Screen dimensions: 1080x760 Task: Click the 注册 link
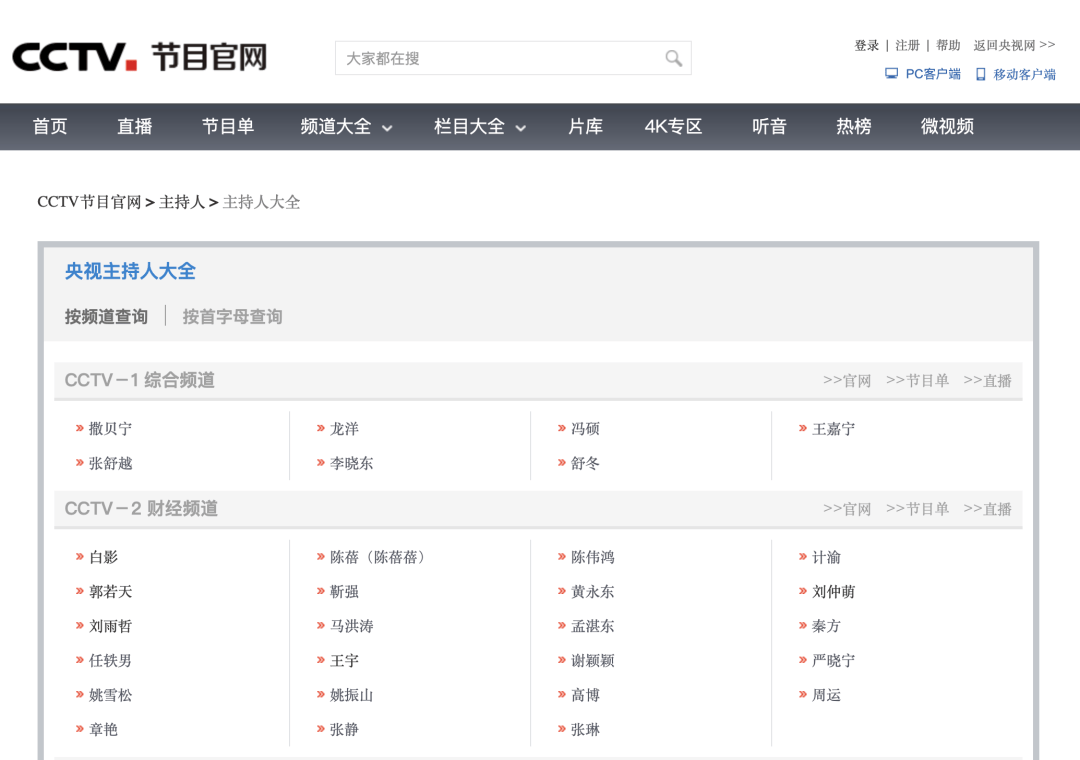point(907,45)
